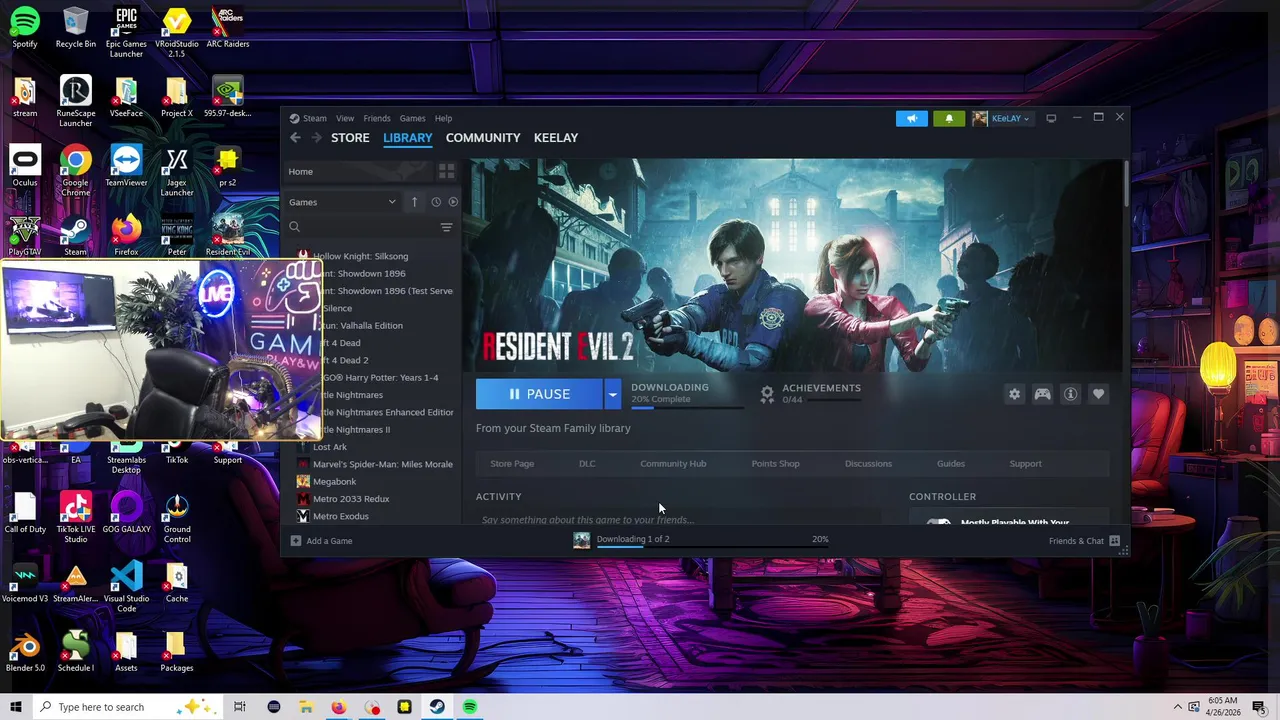
Task: Go to the COMMUNITY tab
Action: pyautogui.click(x=483, y=138)
